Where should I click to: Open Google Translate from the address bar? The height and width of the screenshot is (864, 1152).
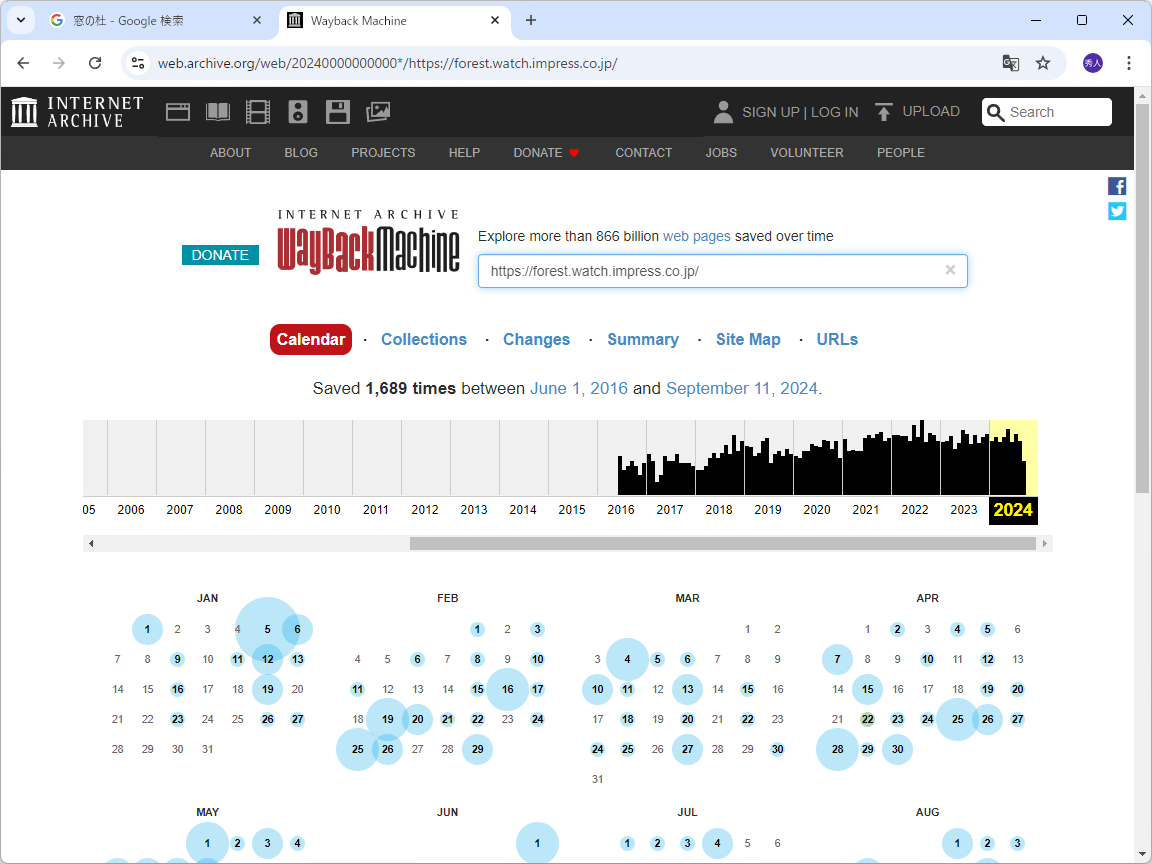[x=1010, y=63]
